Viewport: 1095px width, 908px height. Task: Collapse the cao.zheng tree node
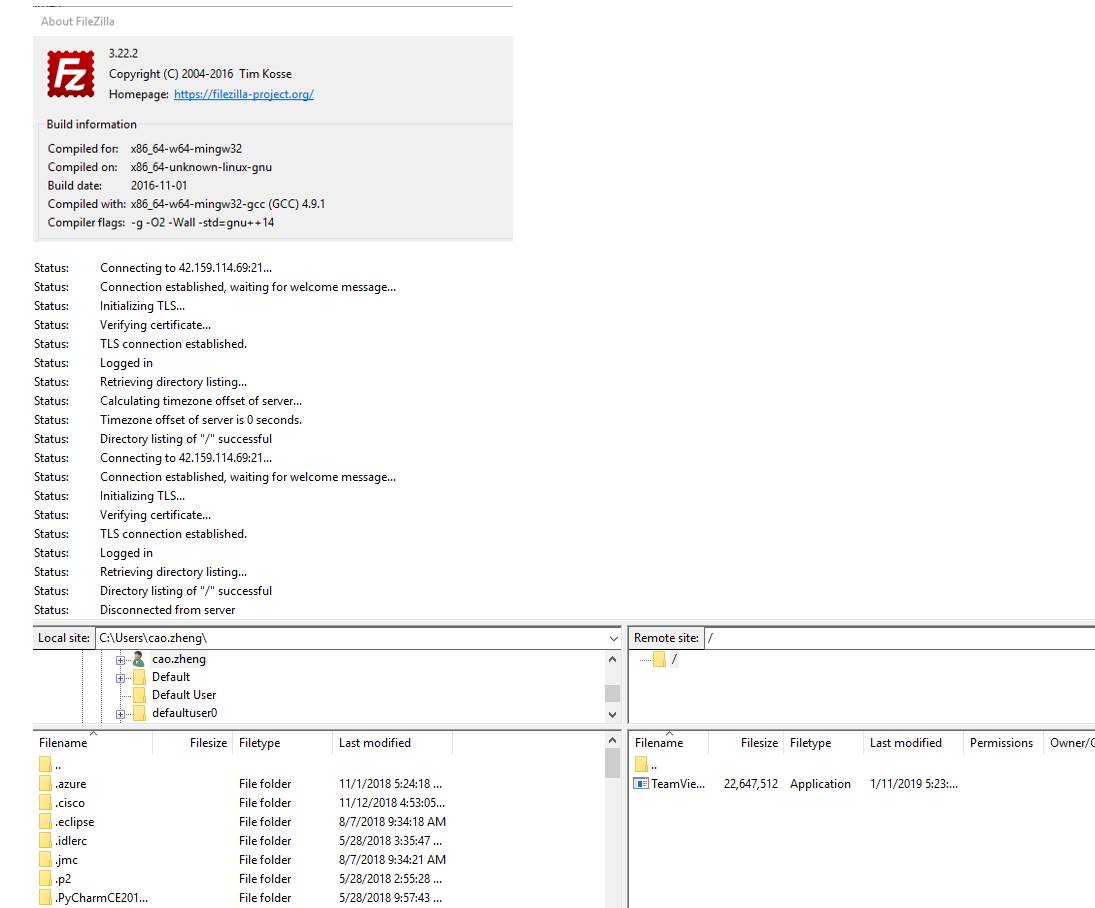pos(121,659)
